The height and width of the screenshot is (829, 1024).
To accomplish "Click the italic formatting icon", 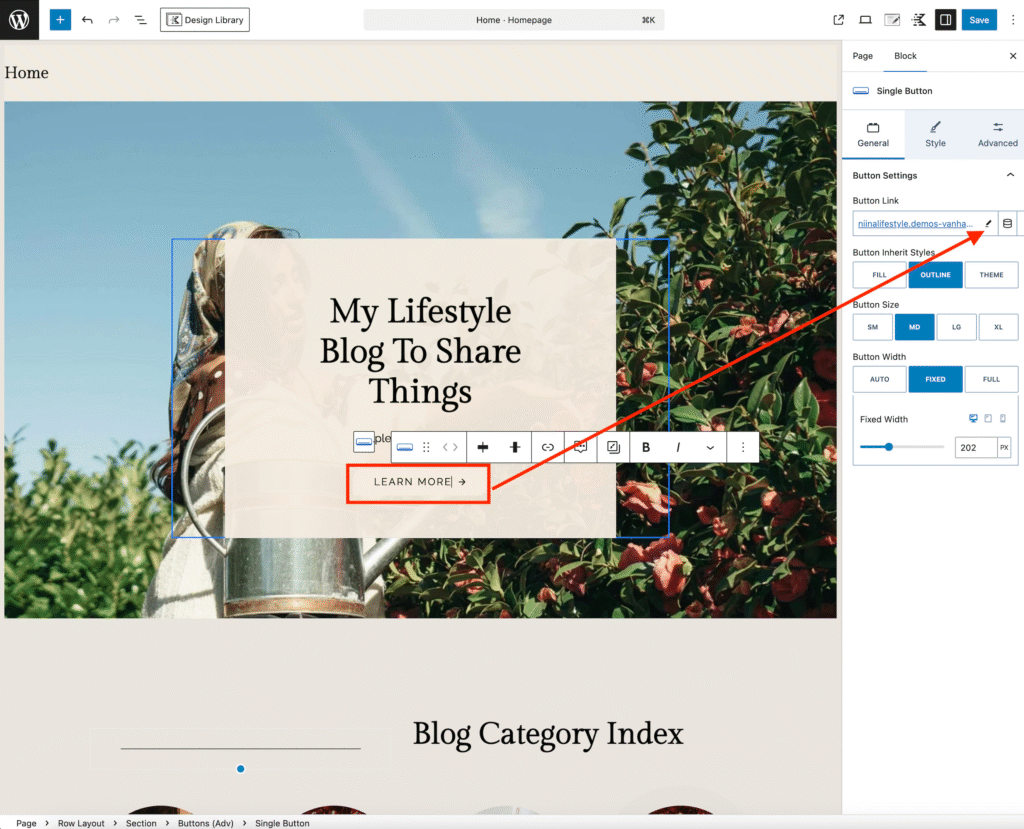I will tap(678, 447).
